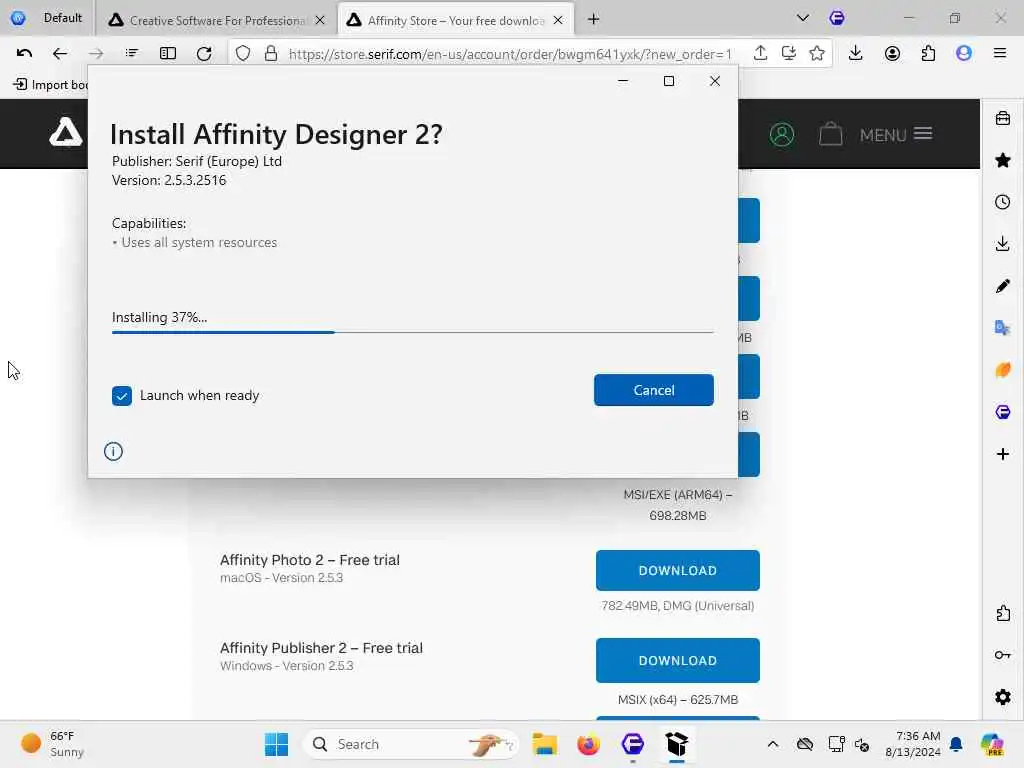The image size is (1024, 768).
Task: Open the sidebar settings gear
Action: coord(1002,697)
